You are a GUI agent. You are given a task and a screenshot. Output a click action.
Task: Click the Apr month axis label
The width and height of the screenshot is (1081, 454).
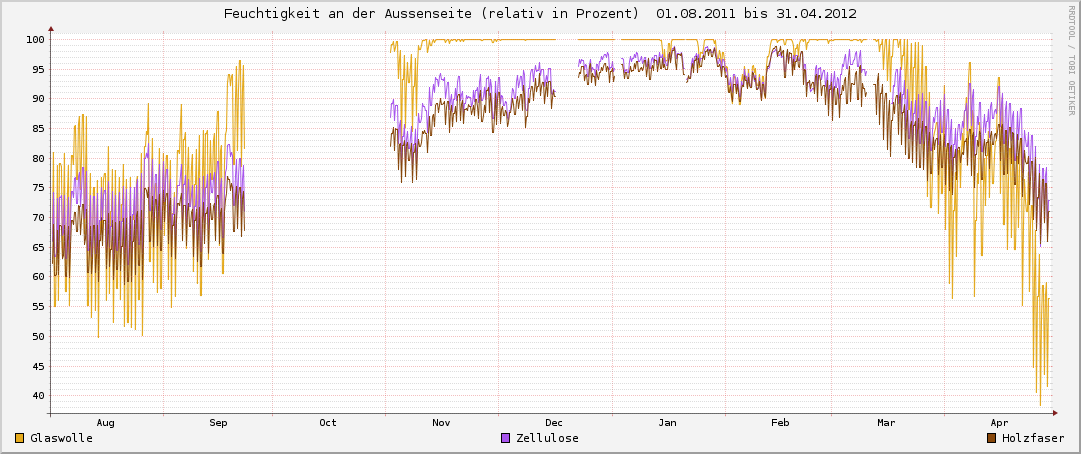coord(1000,422)
